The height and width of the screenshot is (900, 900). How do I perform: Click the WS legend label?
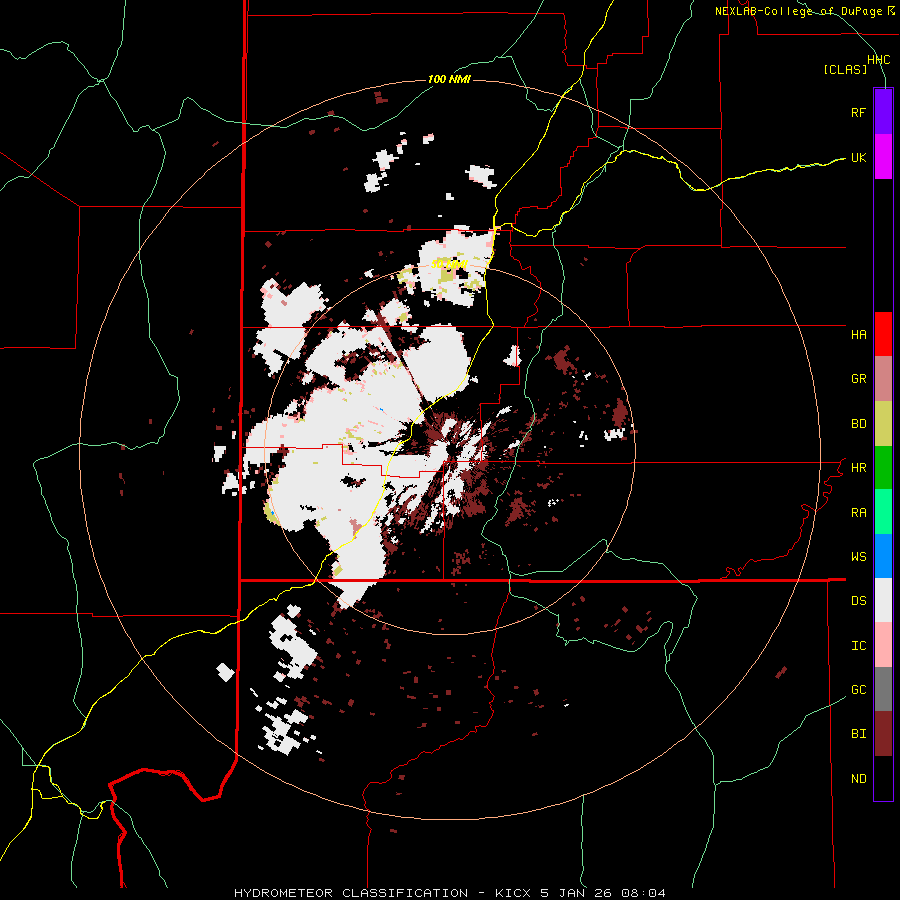[x=858, y=557]
